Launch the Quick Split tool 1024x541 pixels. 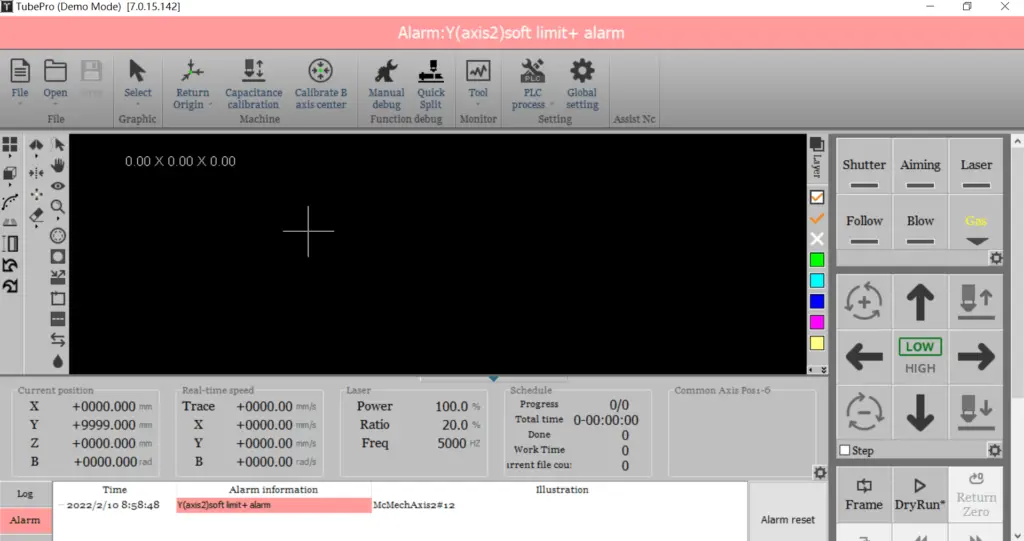click(x=431, y=83)
